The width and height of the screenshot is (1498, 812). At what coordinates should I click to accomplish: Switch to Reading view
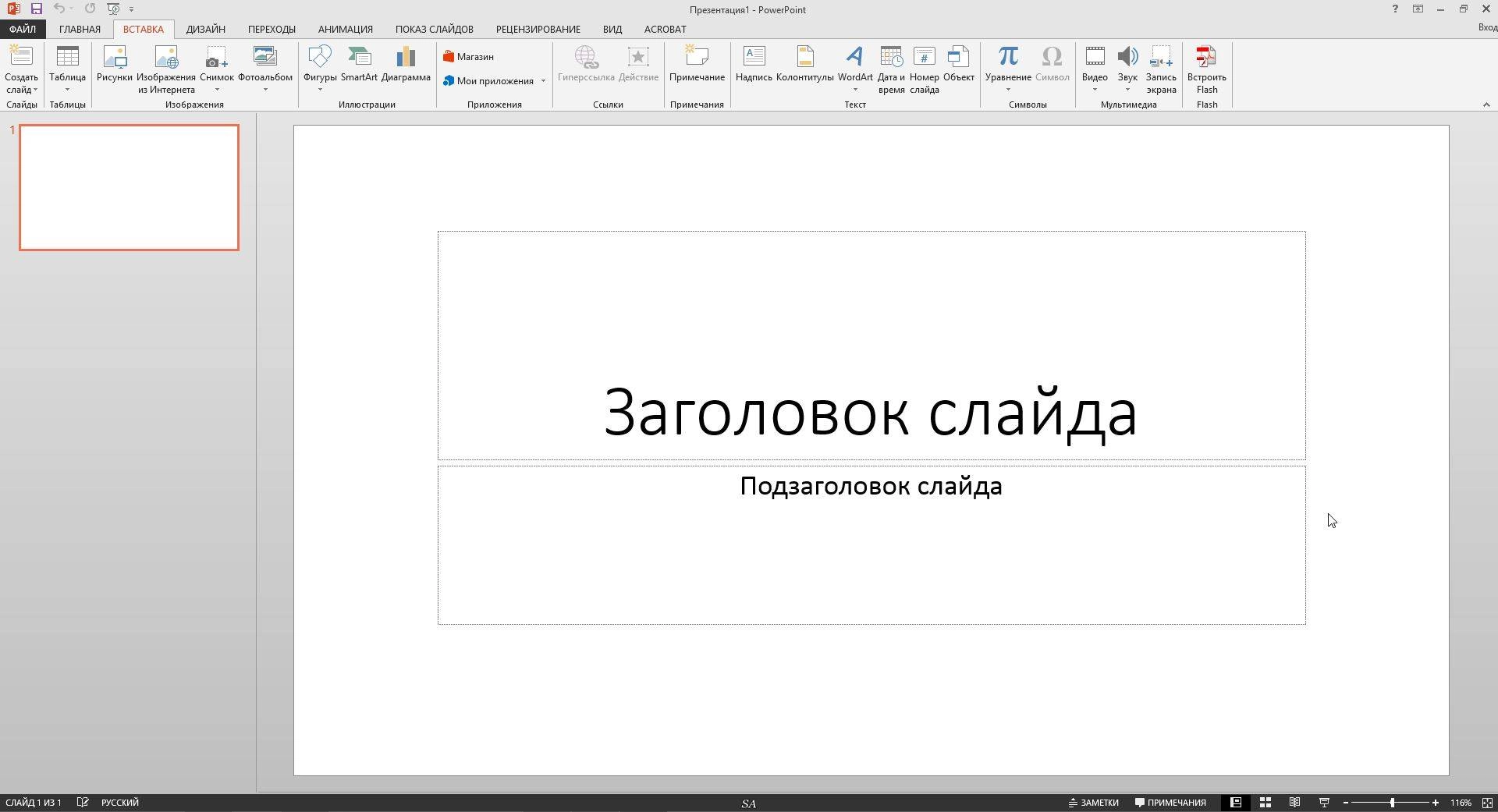coord(1294,803)
